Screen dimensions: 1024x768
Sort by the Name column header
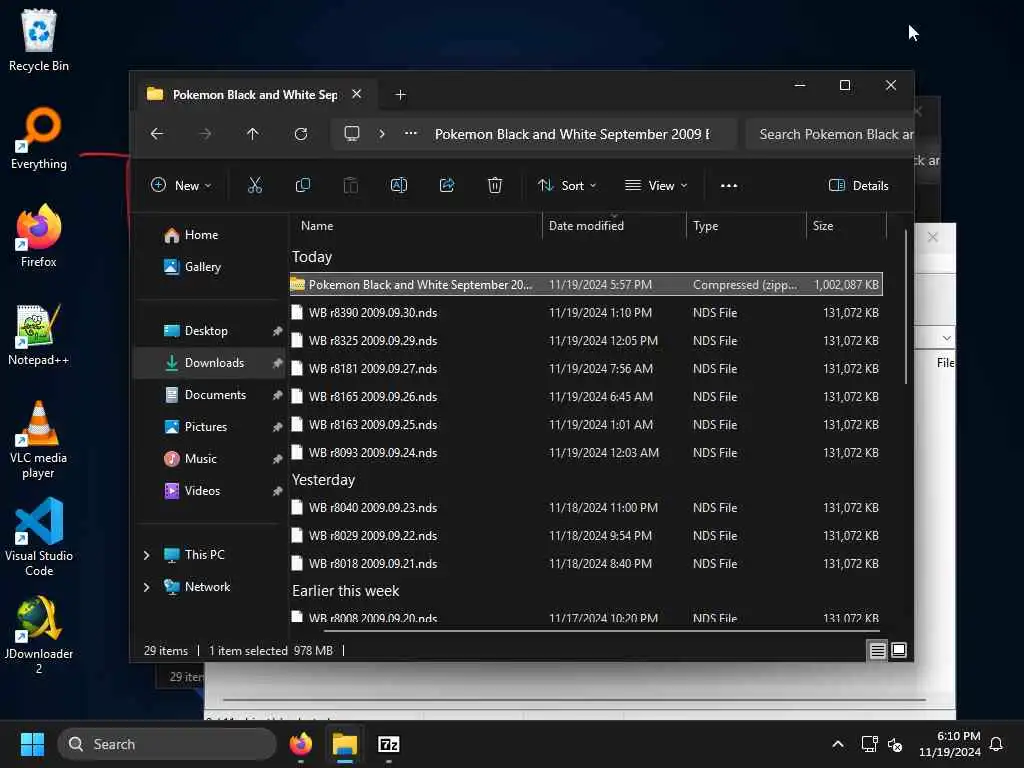416,226
